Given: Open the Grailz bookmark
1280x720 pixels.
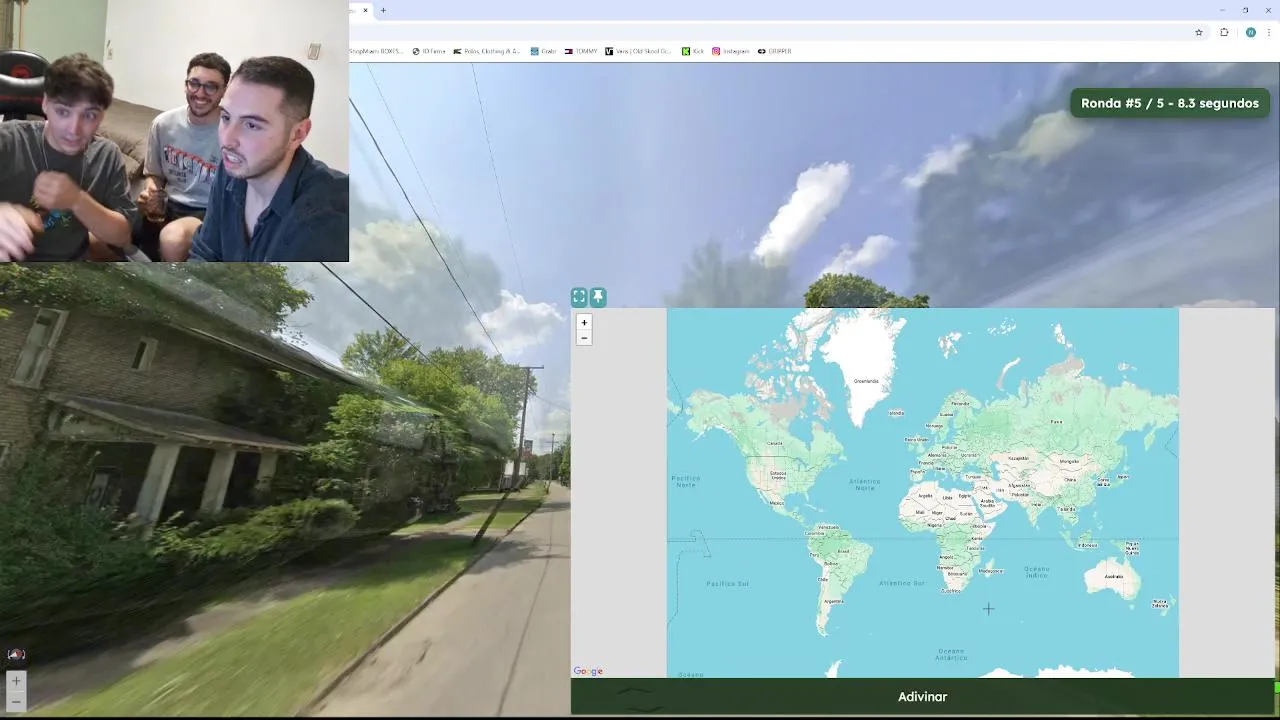Looking at the screenshot, I should tap(543, 51).
